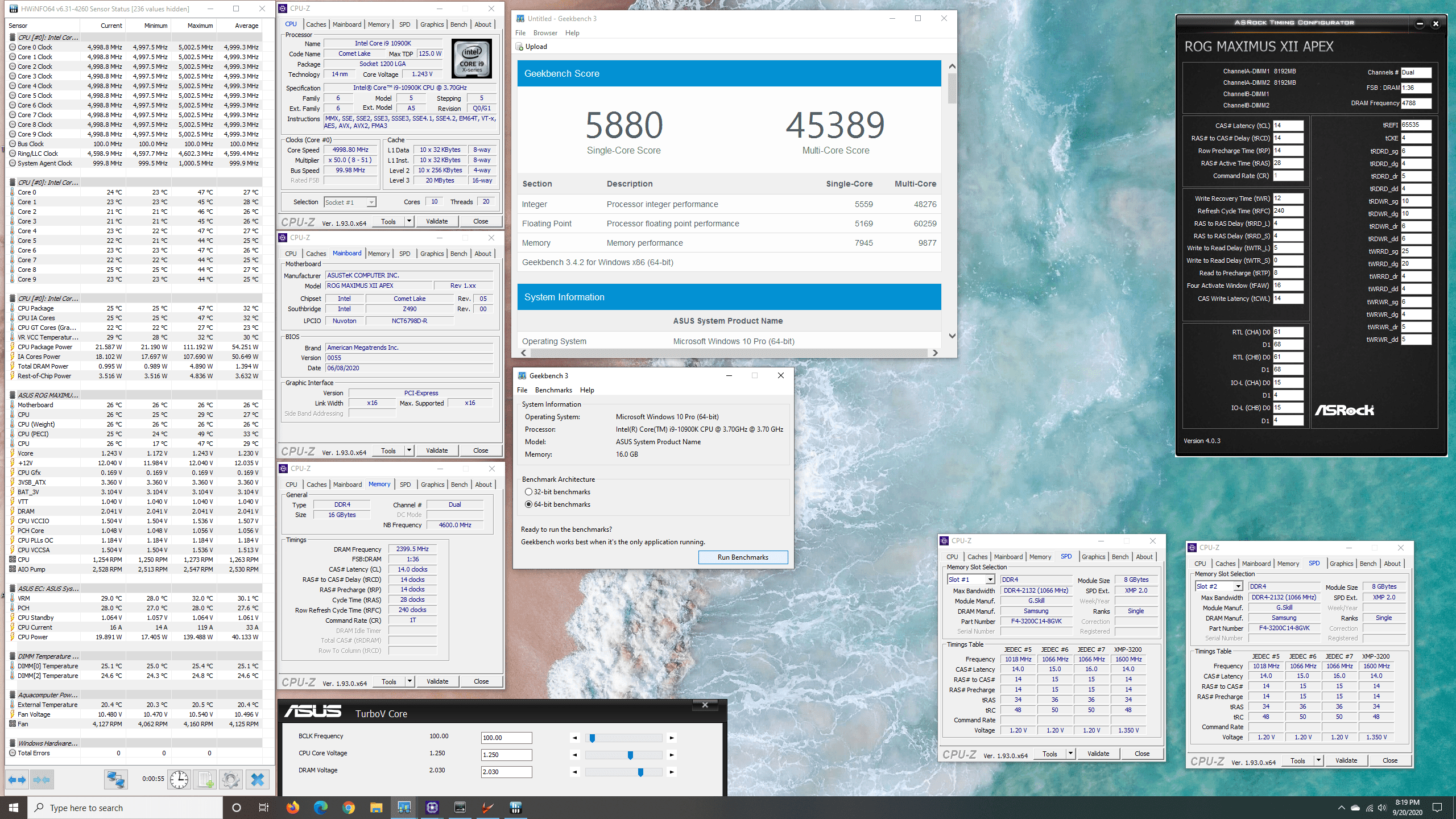Viewport: 1456px width, 819px height.
Task: Reset the HWiNFO clock timer icon
Action: [x=179, y=780]
